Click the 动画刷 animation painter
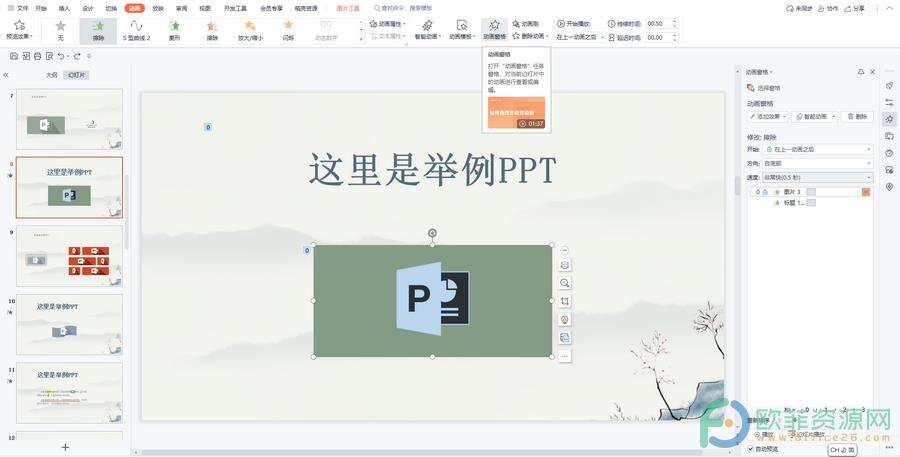Viewport: 900px width, 457px height. coord(526,24)
